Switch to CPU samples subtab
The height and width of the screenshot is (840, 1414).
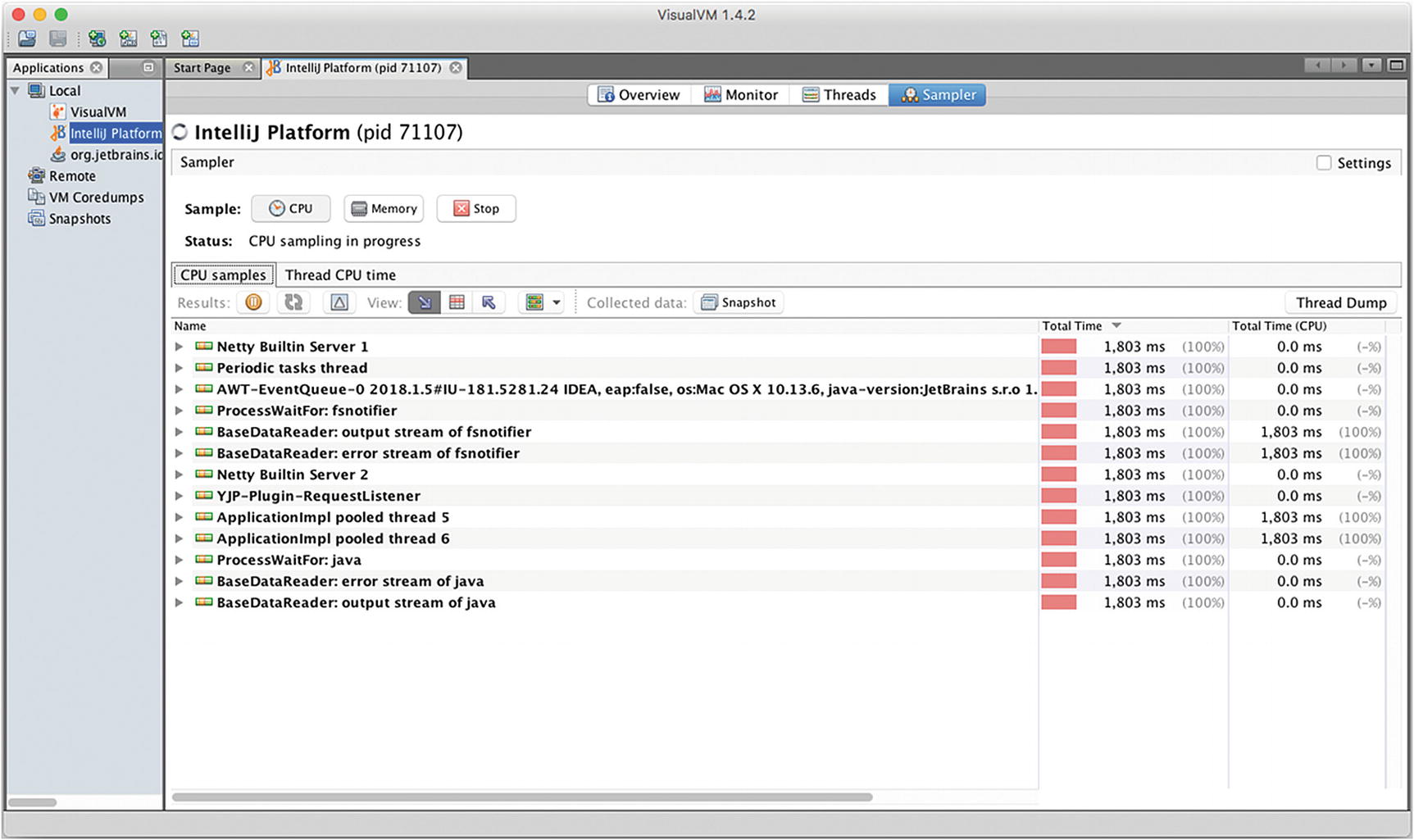[223, 275]
